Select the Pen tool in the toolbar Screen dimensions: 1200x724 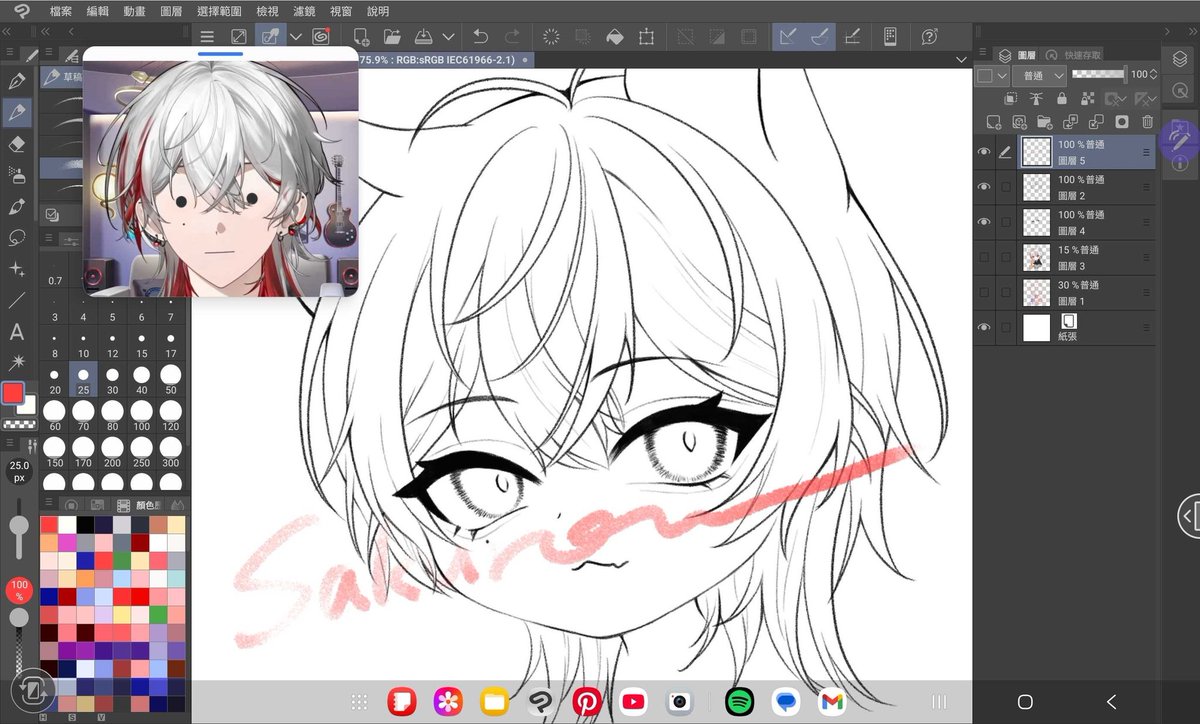click(x=16, y=81)
